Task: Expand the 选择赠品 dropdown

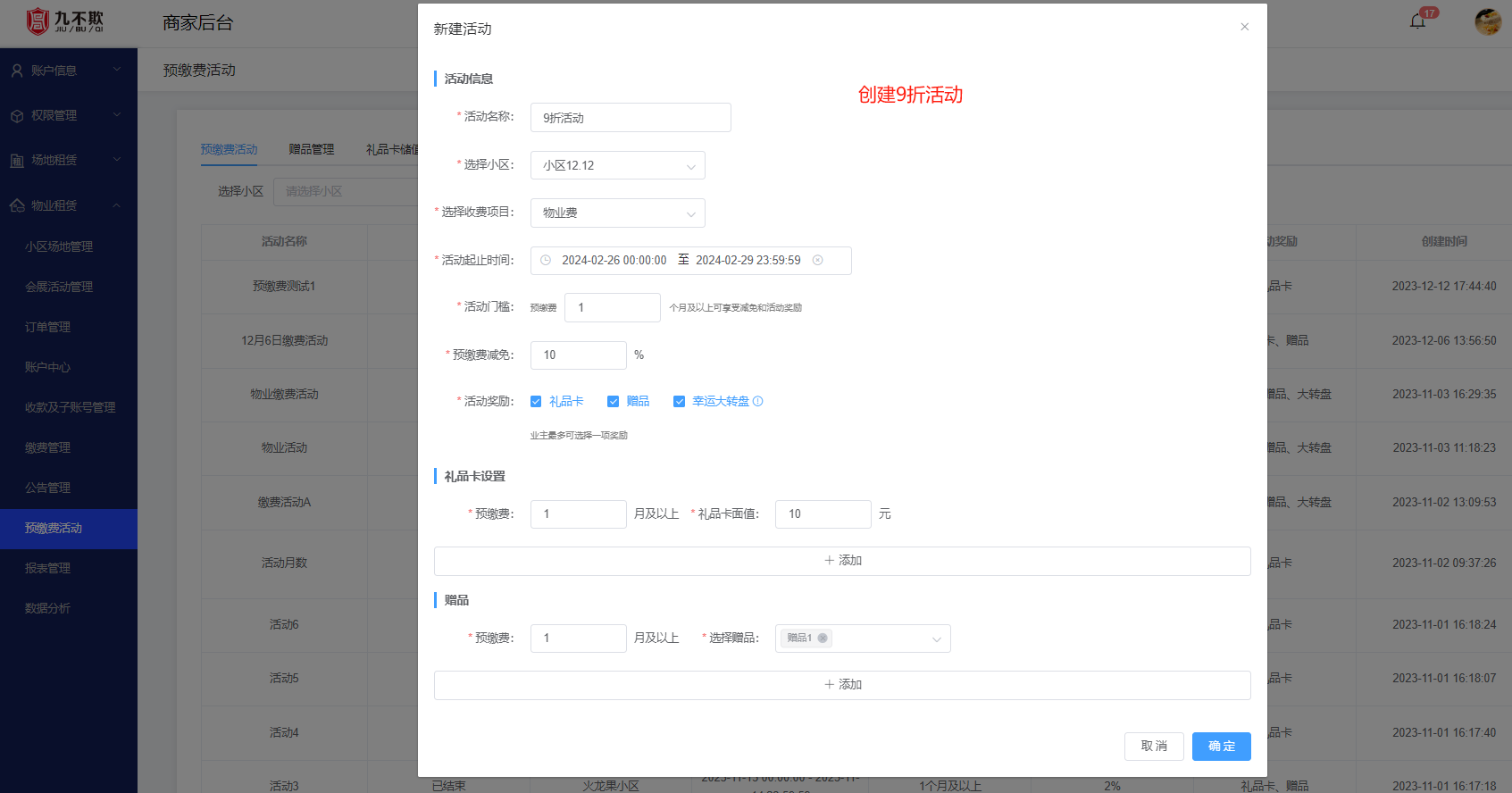Action: point(935,639)
